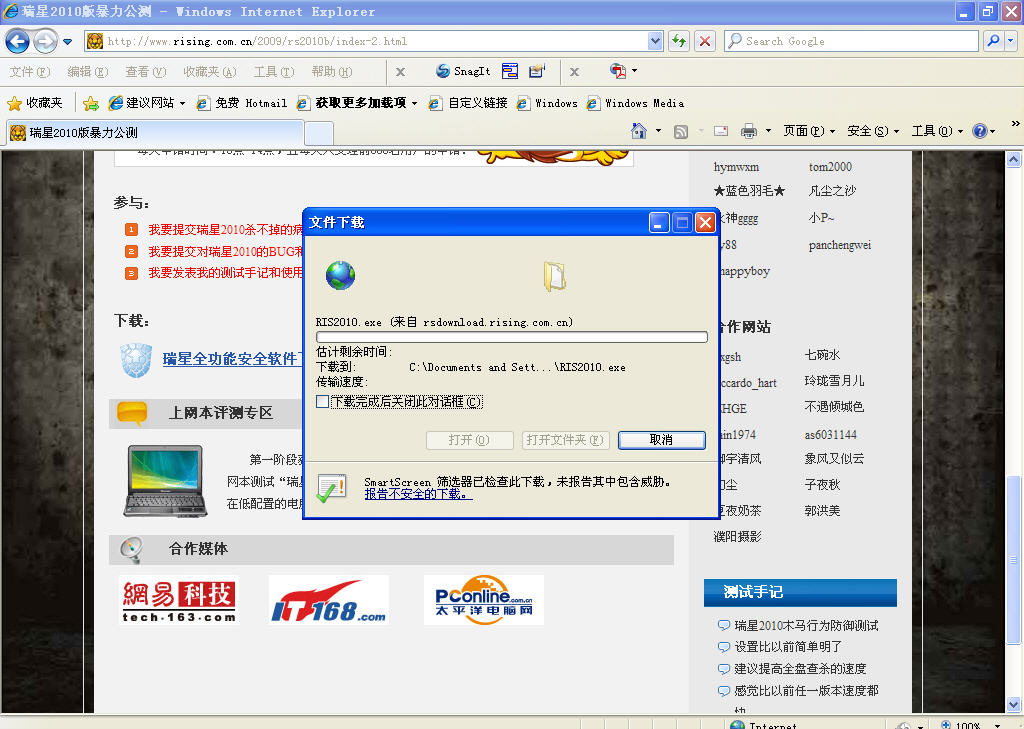Click the globe icon in download dialog
Image resolution: width=1024 pixels, height=729 pixels.
click(340, 275)
